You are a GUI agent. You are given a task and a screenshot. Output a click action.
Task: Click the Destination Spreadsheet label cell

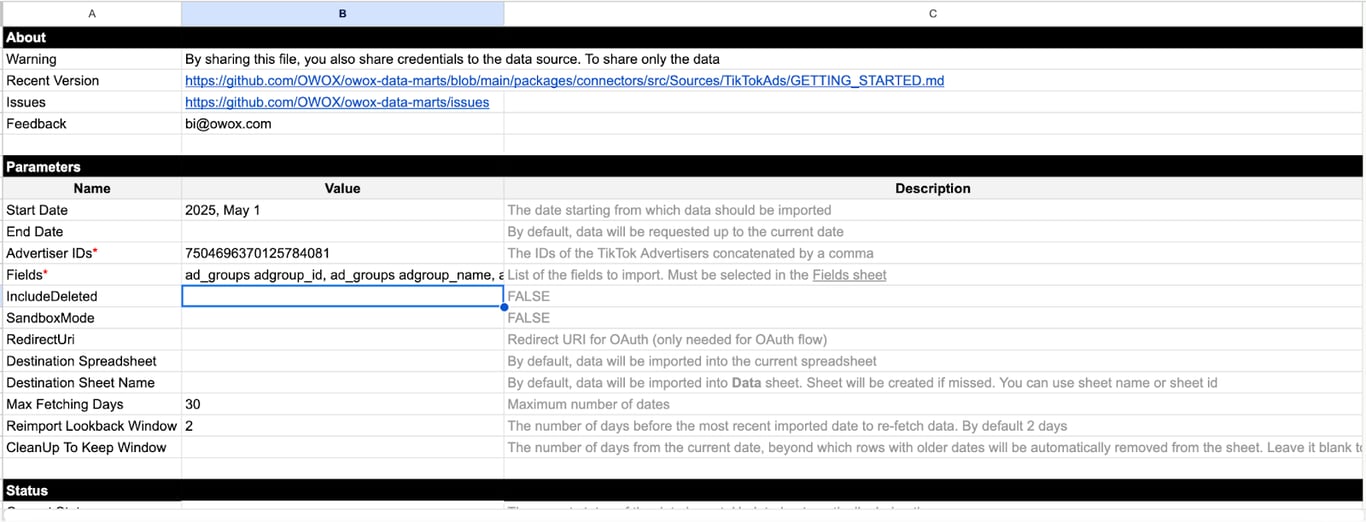click(92, 361)
